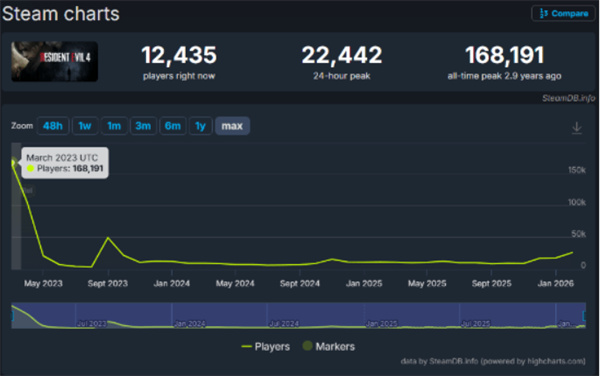
Task: Toggle the Players series in legend
Action: 266,347
